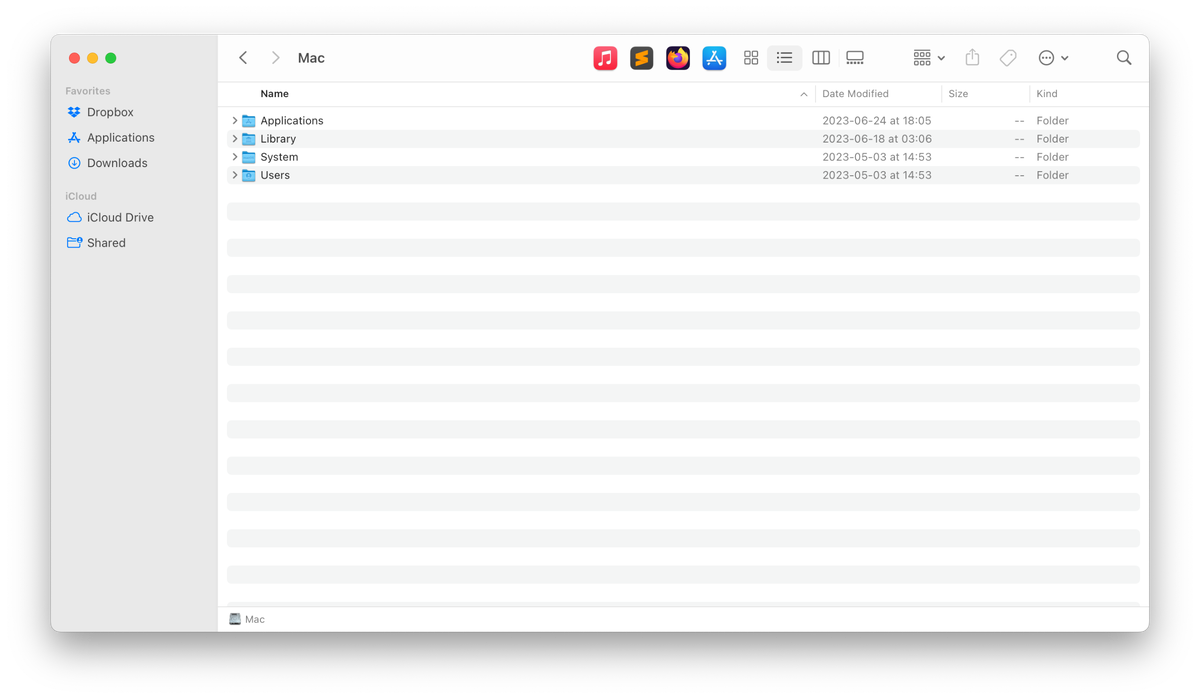Open Firefox from the Finder toolbar

678,58
